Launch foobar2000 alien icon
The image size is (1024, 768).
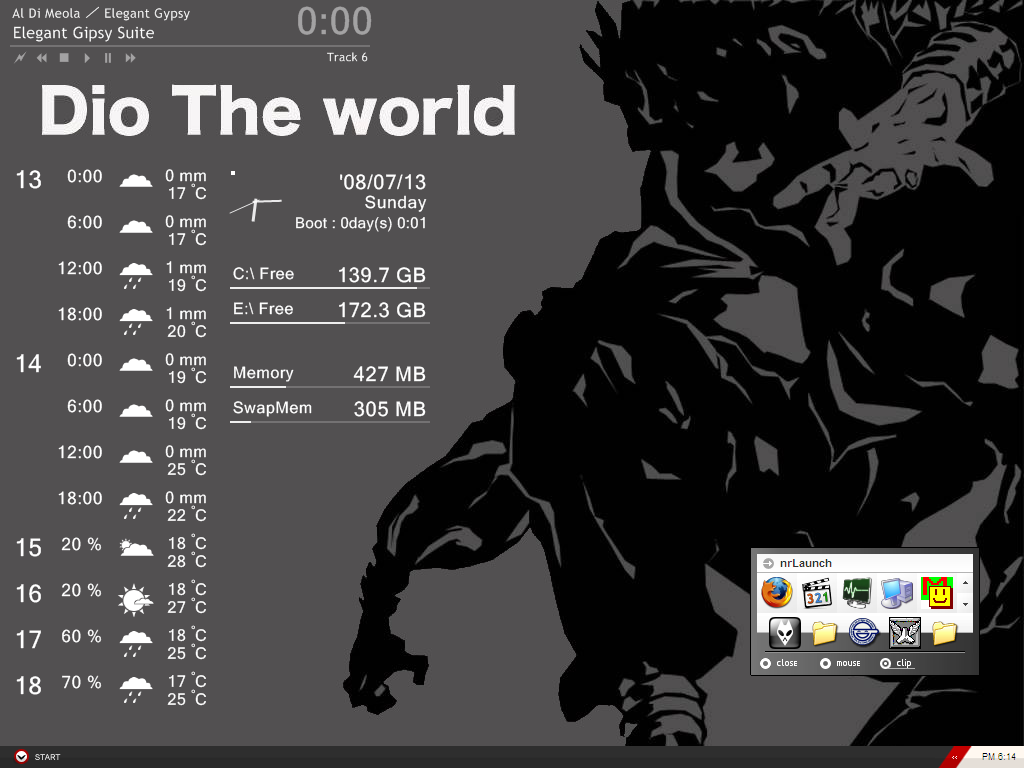[x=784, y=632]
